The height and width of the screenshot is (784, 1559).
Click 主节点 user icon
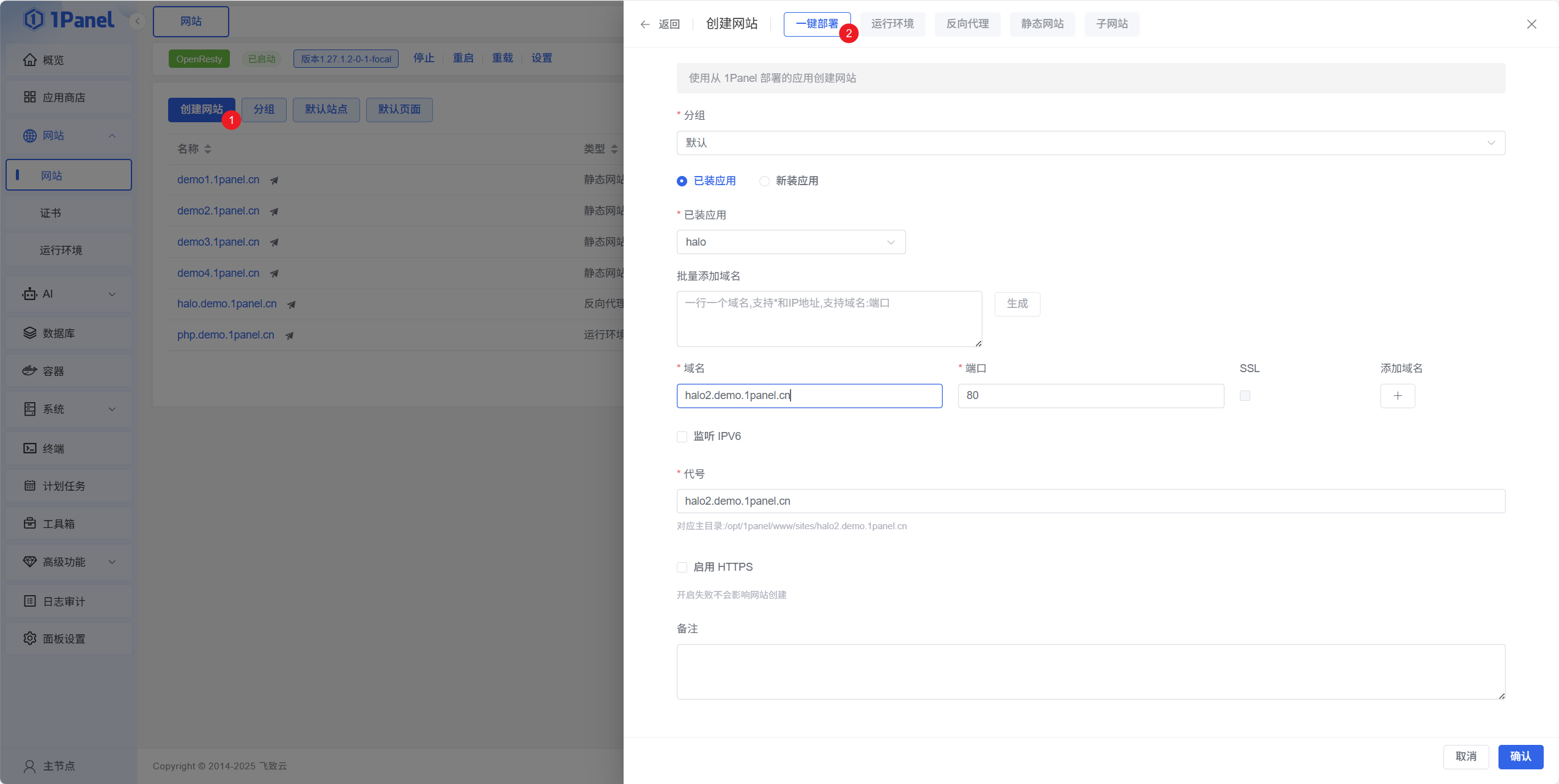[x=29, y=766]
